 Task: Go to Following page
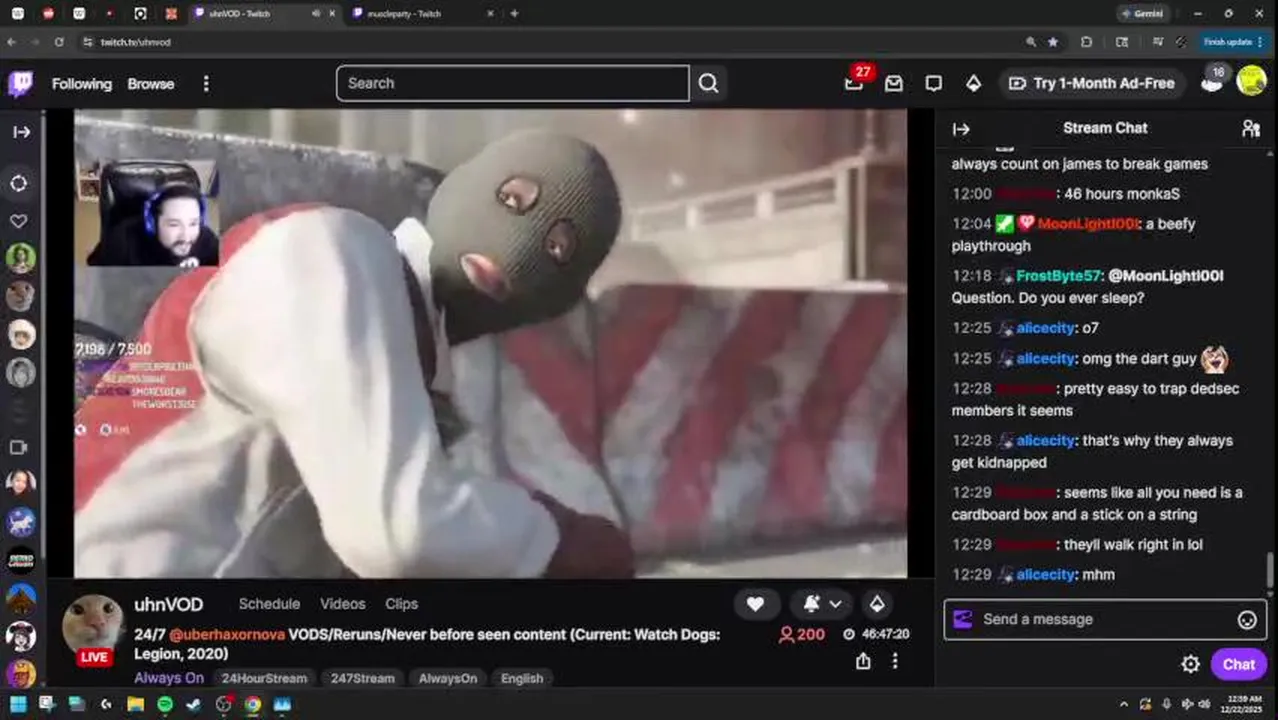pyautogui.click(x=82, y=84)
